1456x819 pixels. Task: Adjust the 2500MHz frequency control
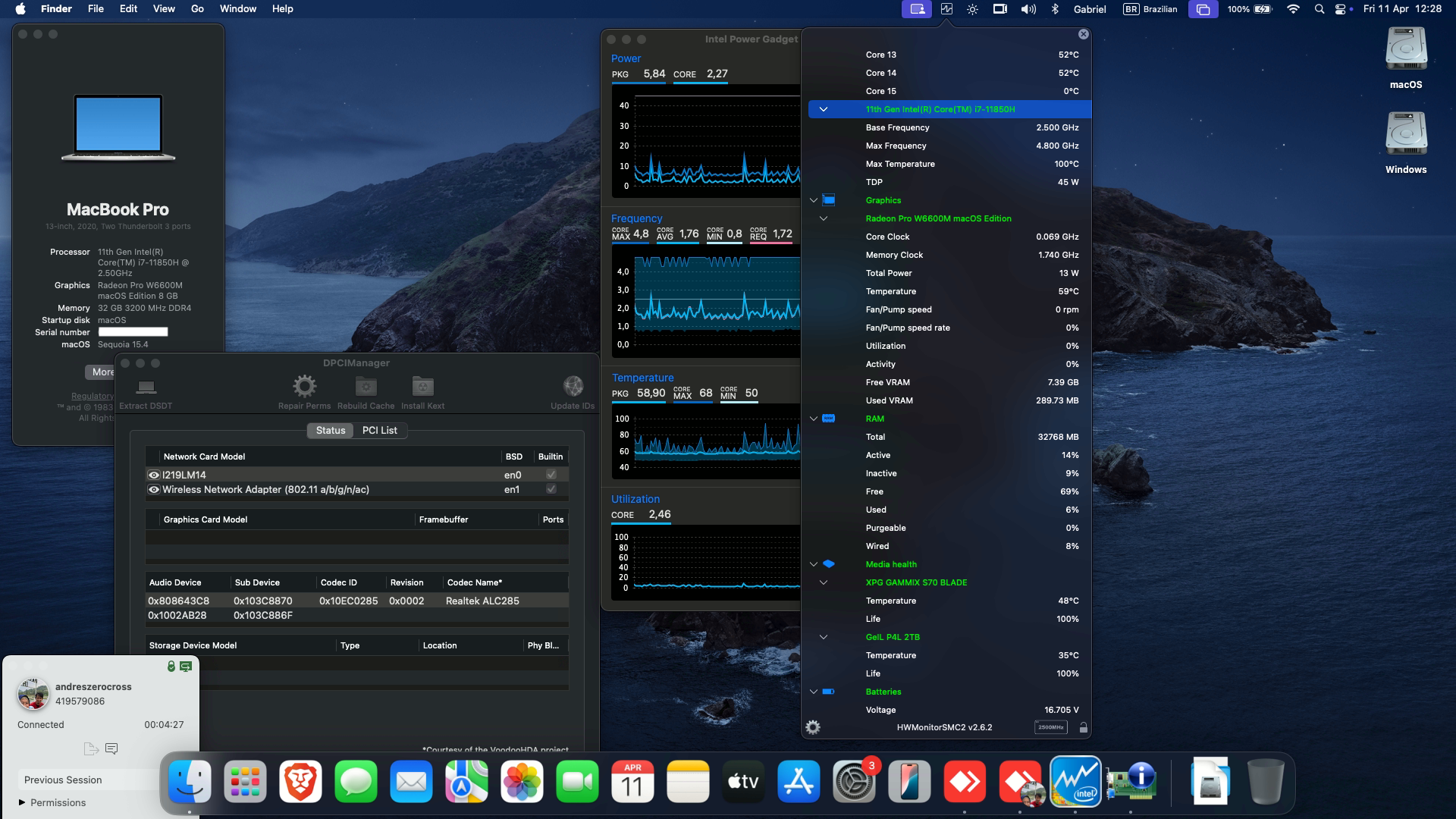[1050, 726]
